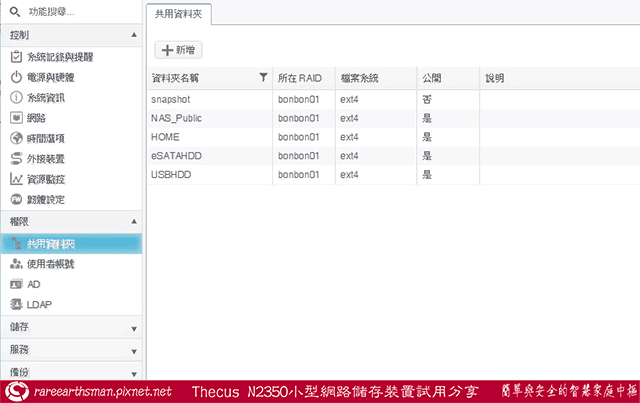The height and width of the screenshot is (403, 640).
Task: Open the 資源監控 resource monitor
Action: pos(45,179)
